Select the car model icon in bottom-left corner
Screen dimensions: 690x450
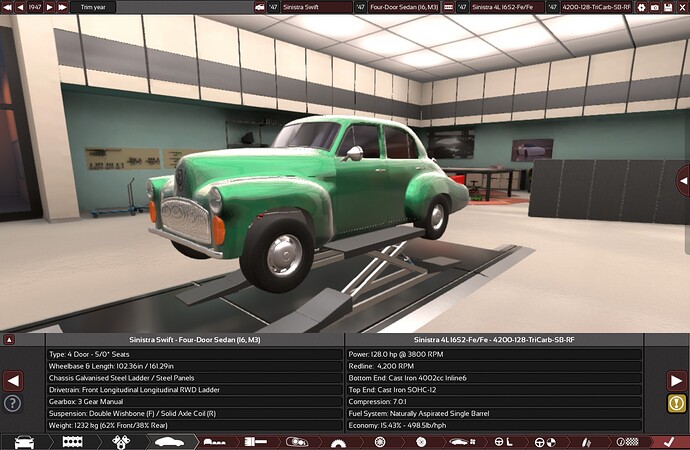click(x=21, y=441)
